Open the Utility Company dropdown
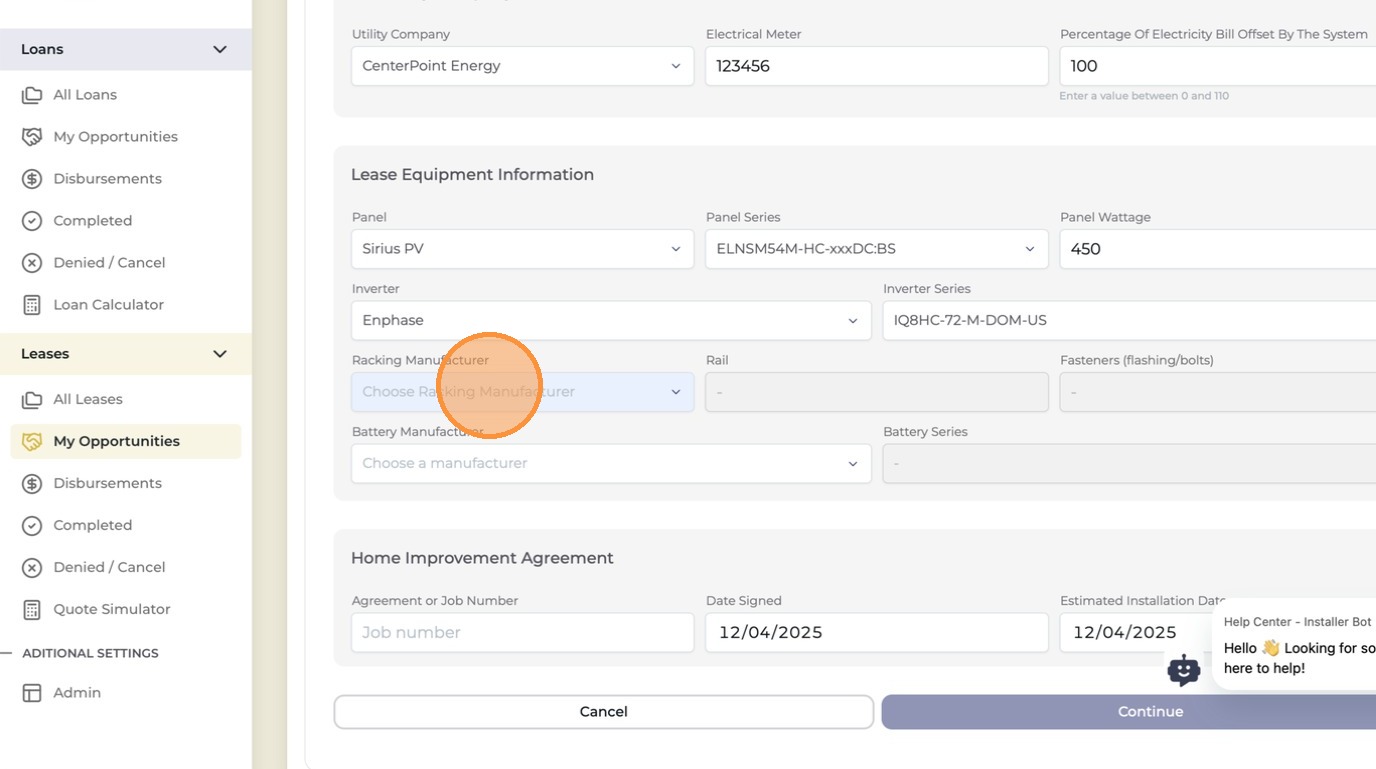The height and width of the screenshot is (769, 1376). (522, 66)
